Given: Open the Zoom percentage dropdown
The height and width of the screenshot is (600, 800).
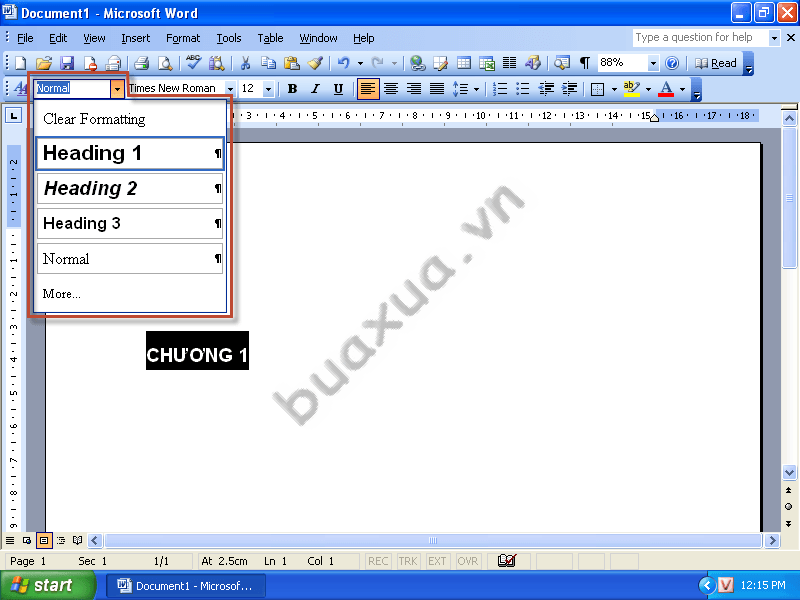Looking at the screenshot, I should [x=653, y=63].
